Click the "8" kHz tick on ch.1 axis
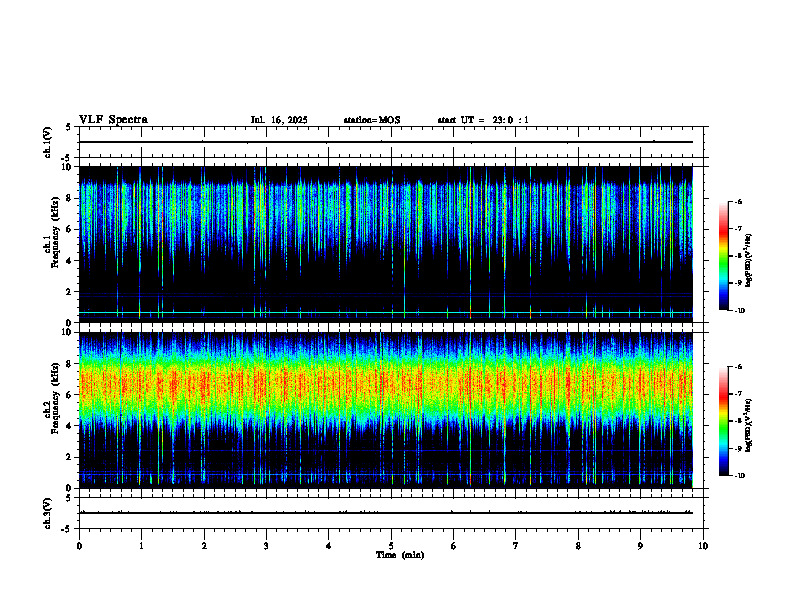 70,198
